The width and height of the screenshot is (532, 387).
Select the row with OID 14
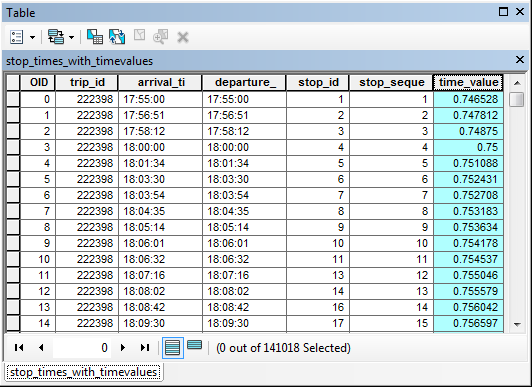[13, 323]
